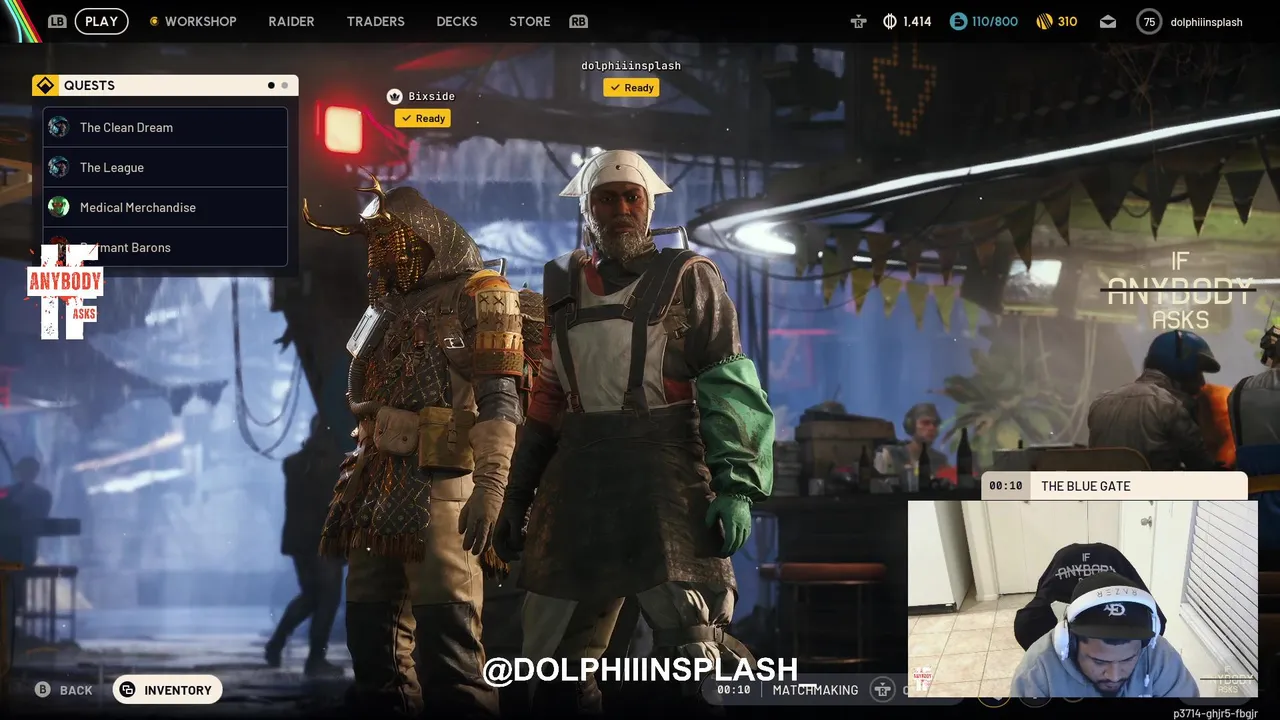The image size is (1280, 720).
Task: Click the 310 currency balance
Action: [1067, 21]
